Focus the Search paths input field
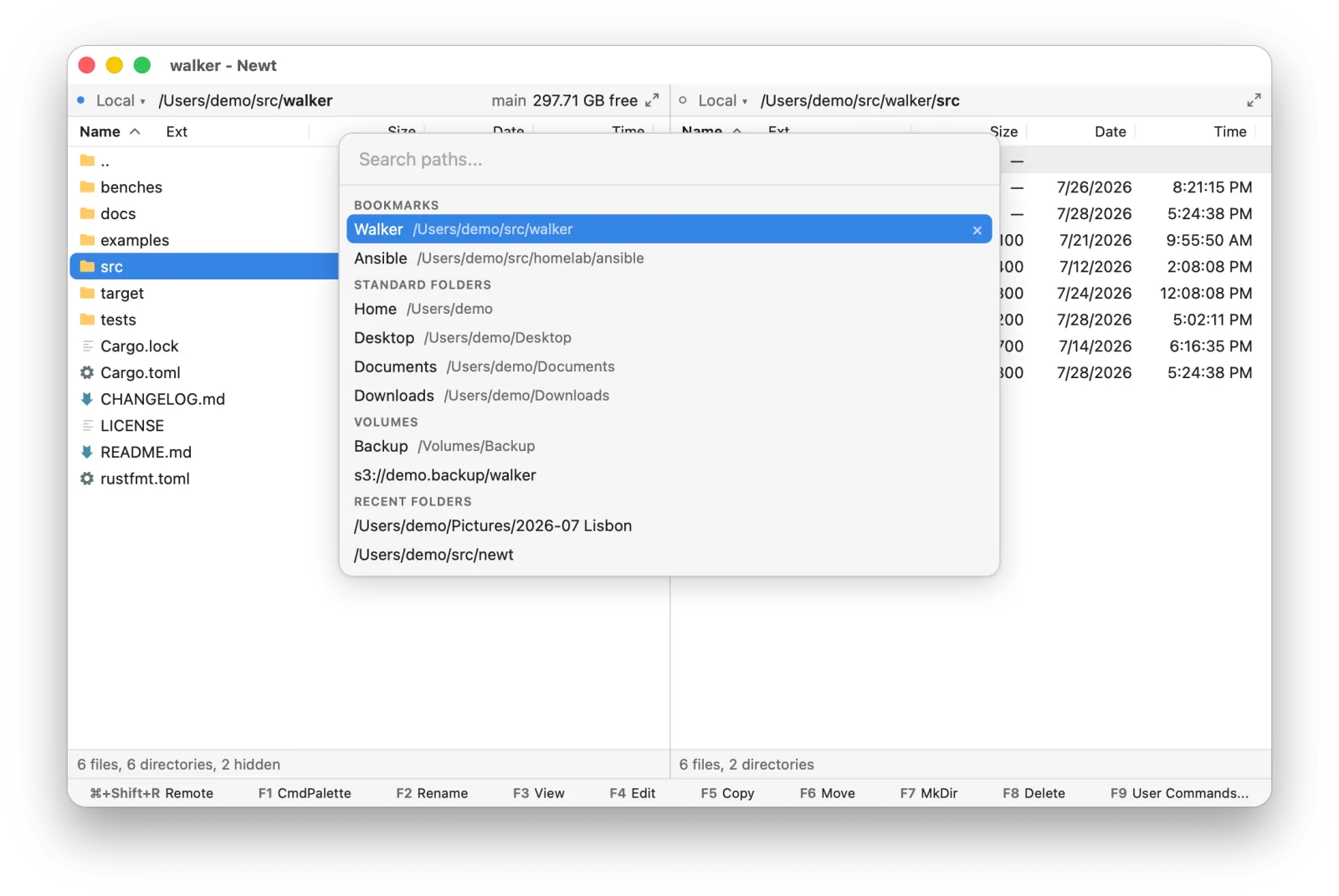The width and height of the screenshot is (1339, 896). pyautogui.click(x=669, y=160)
